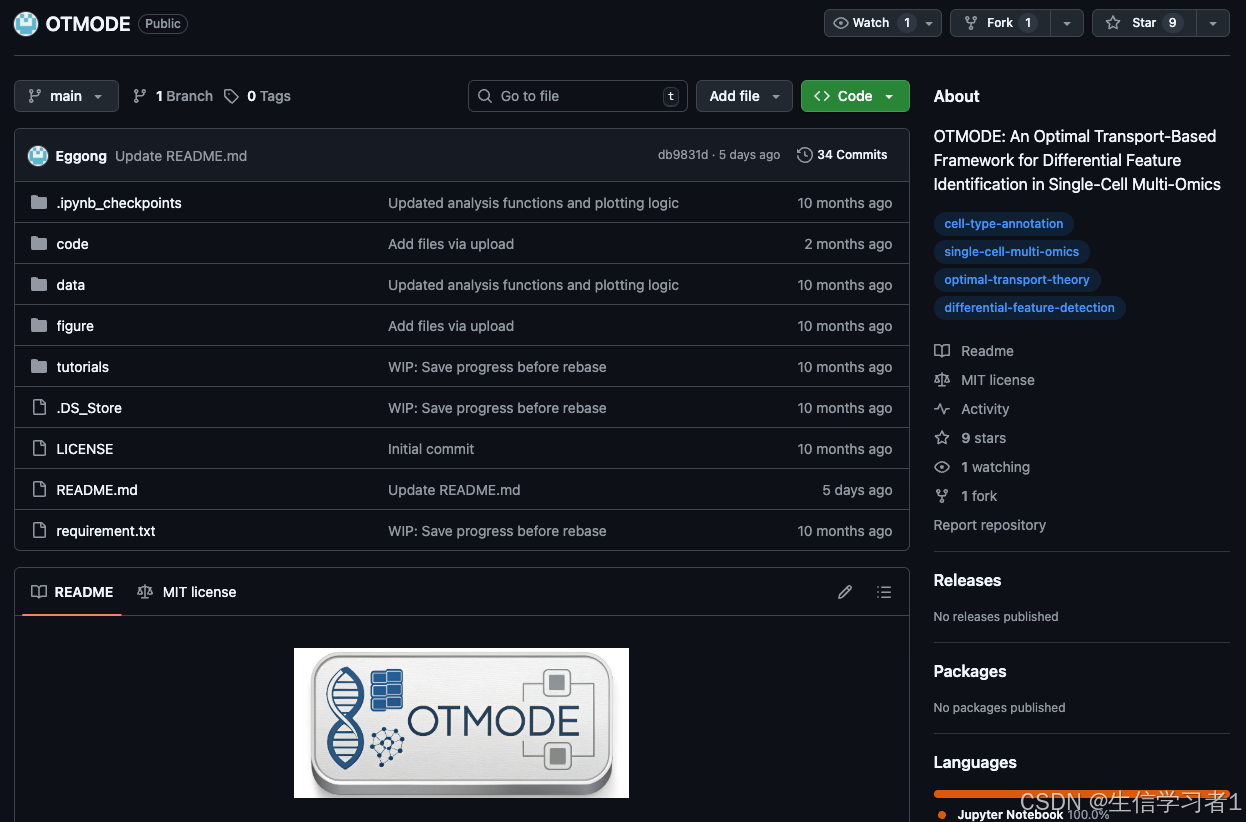Open the tutorials folder name
This screenshot has width=1246, height=822.
[x=83, y=367]
